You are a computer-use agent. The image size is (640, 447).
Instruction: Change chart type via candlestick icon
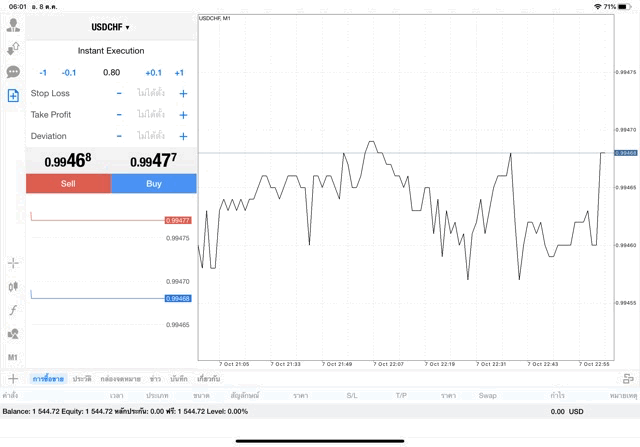click(13, 286)
